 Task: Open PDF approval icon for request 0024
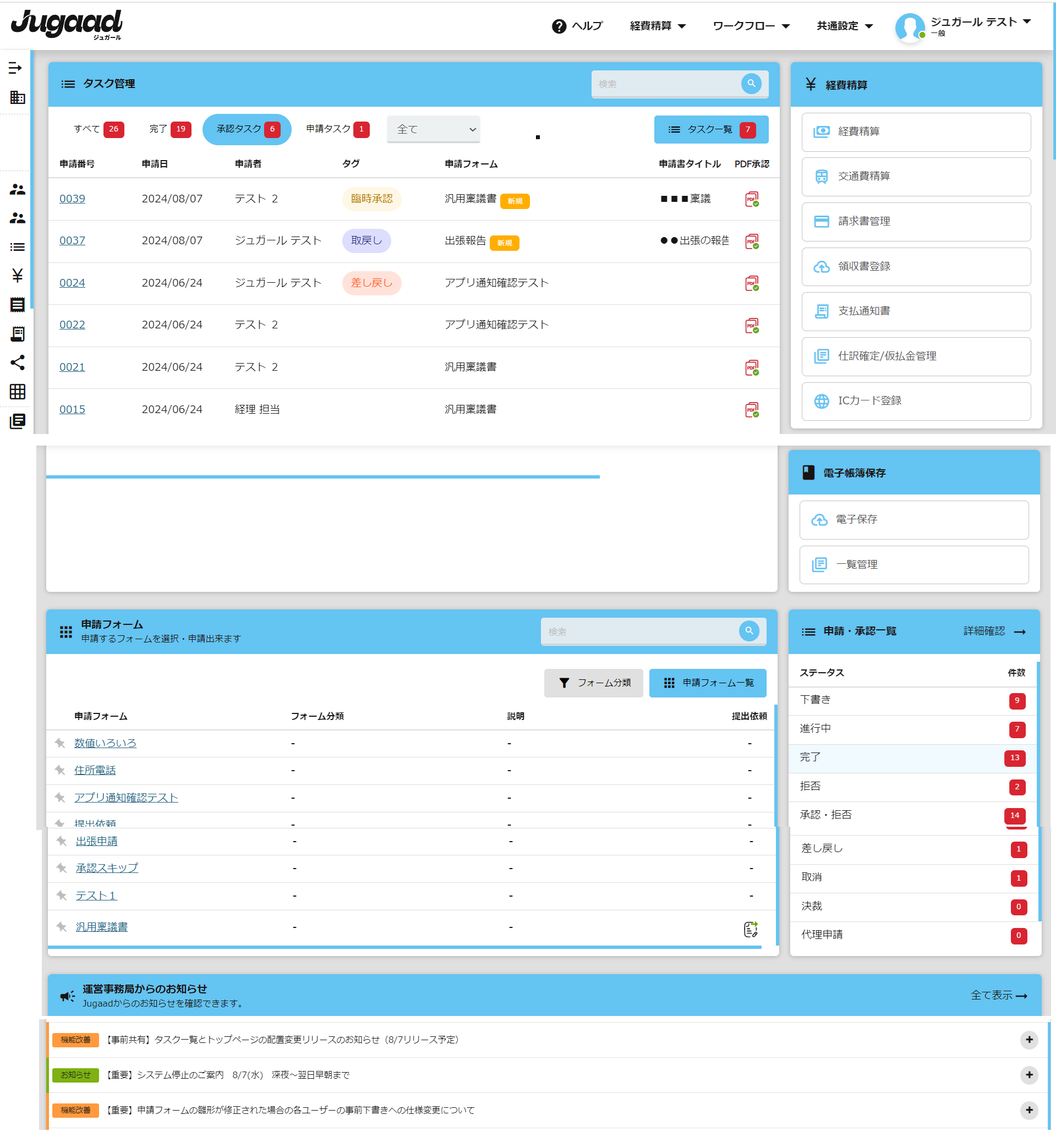(x=752, y=284)
